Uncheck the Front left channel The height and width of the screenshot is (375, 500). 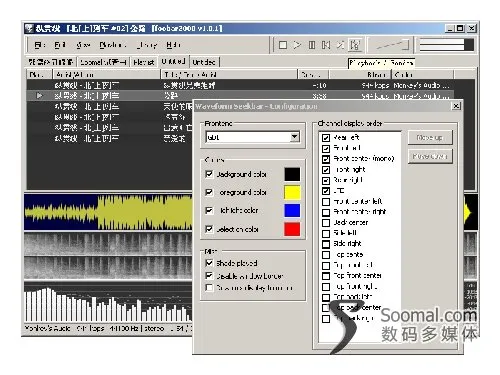pos(326,148)
